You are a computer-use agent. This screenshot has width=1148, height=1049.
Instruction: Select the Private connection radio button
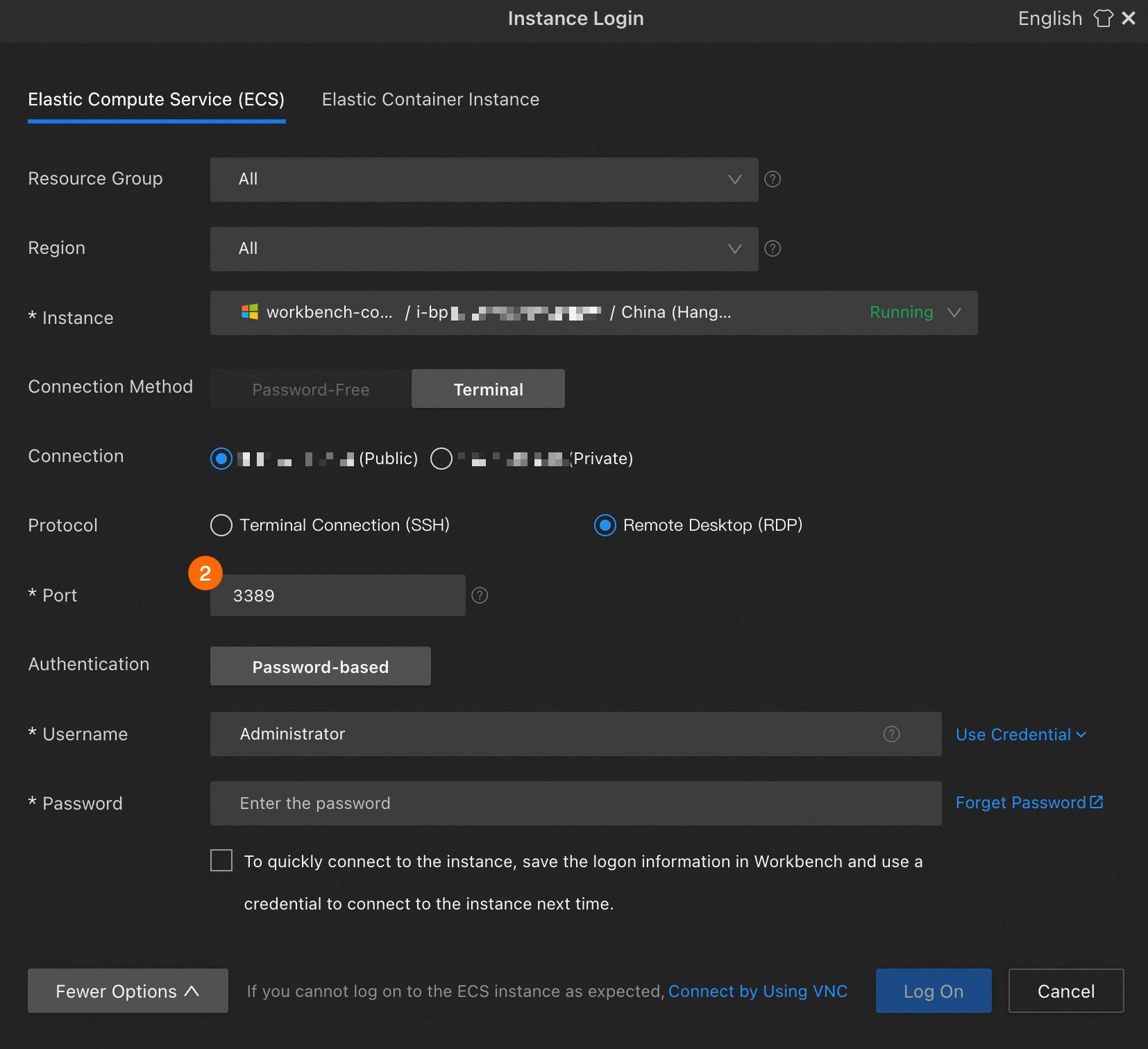[x=441, y=459]
